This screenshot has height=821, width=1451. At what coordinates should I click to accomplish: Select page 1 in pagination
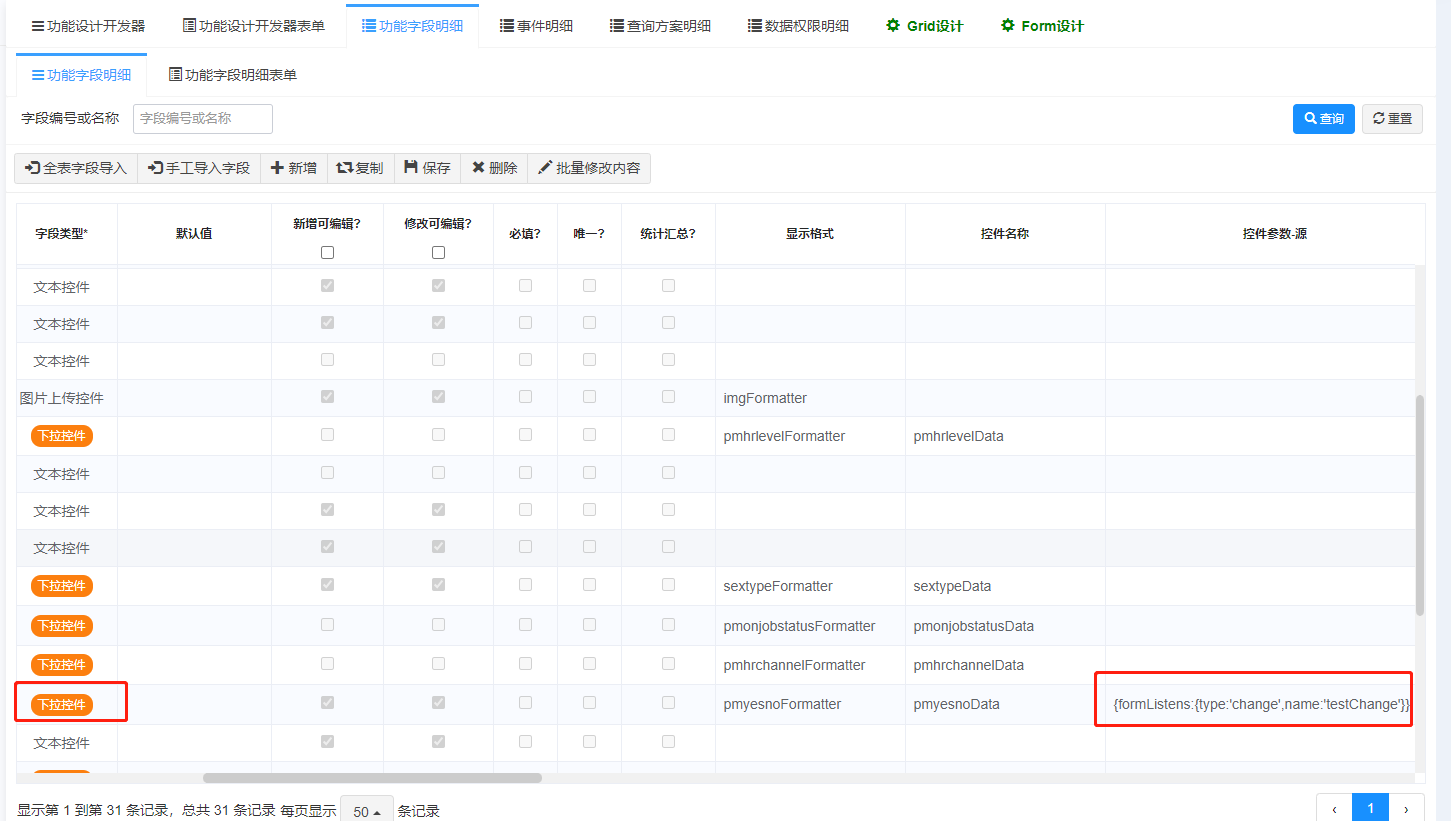[x=1371, y=809]
